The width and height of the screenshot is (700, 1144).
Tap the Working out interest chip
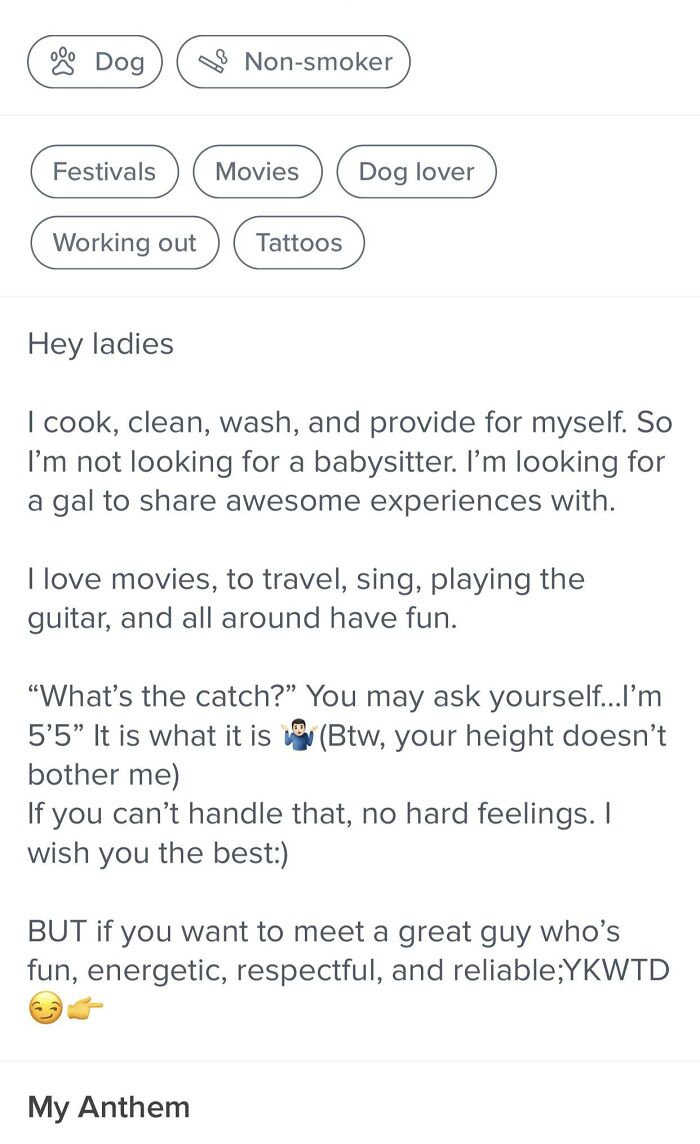coord(124,243)
